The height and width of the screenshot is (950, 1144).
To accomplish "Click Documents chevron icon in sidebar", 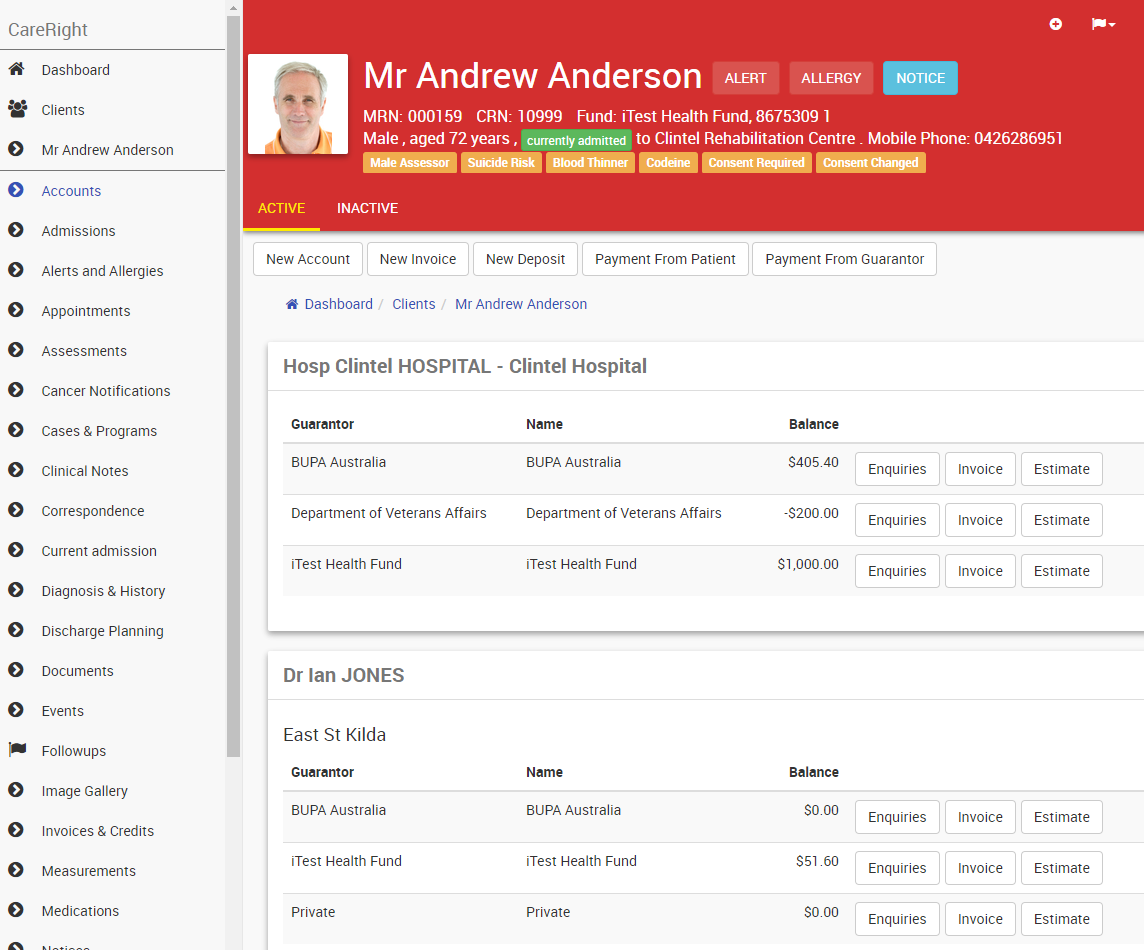I will coord(16,670).
